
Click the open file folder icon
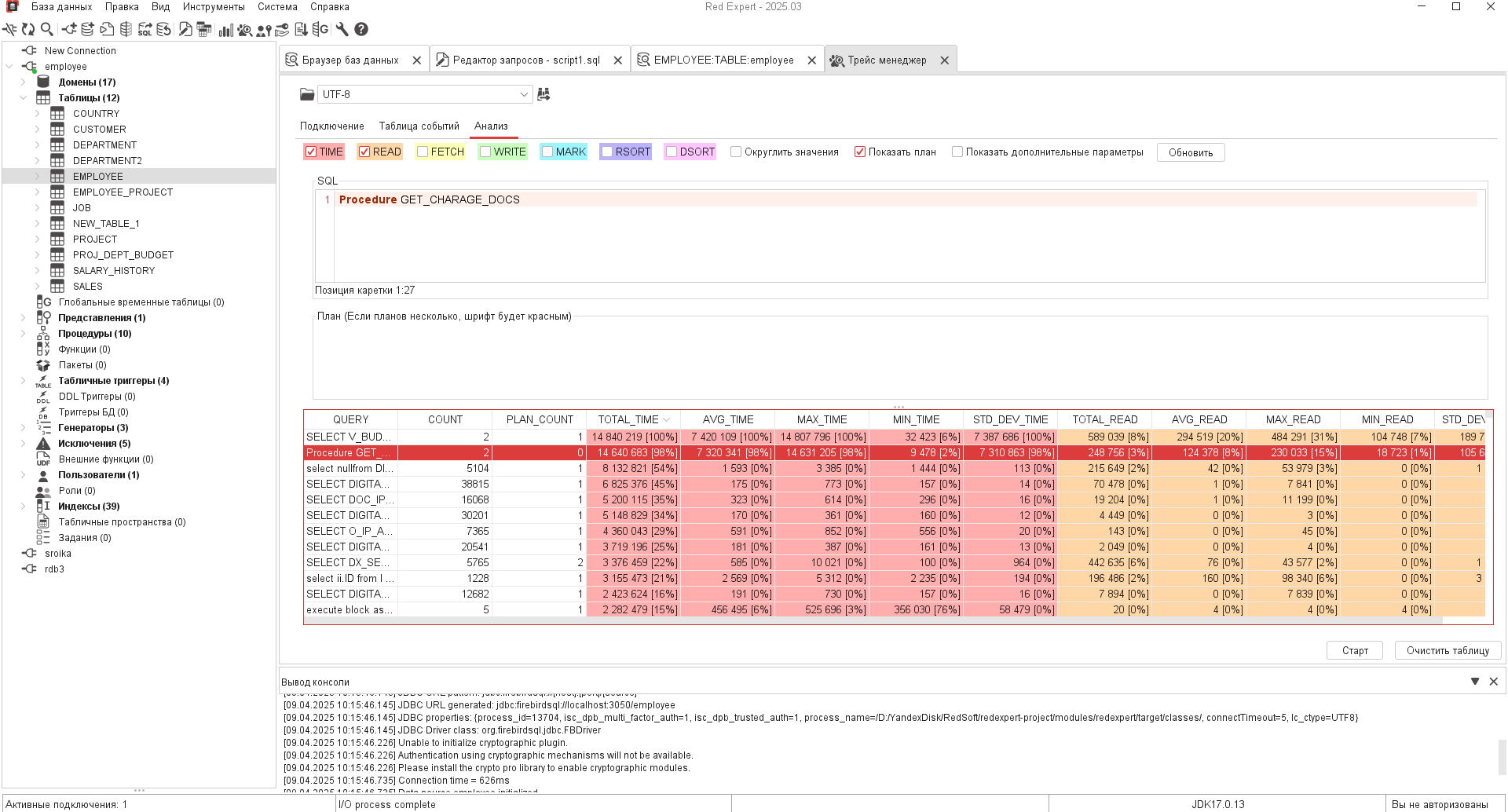[307, 94]
